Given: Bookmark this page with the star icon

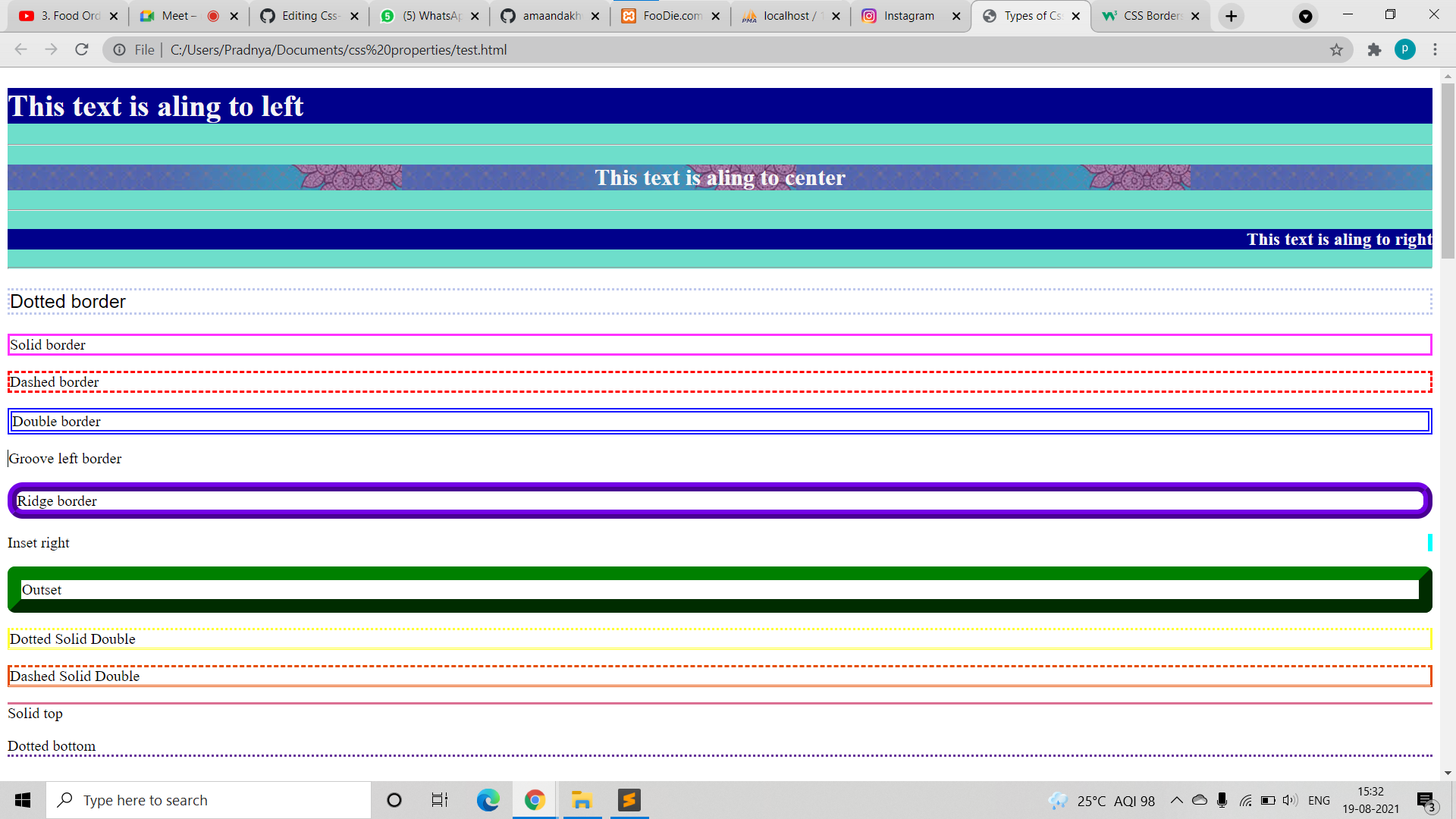Looking at the screenshot, I should [x=1336, y=50].
